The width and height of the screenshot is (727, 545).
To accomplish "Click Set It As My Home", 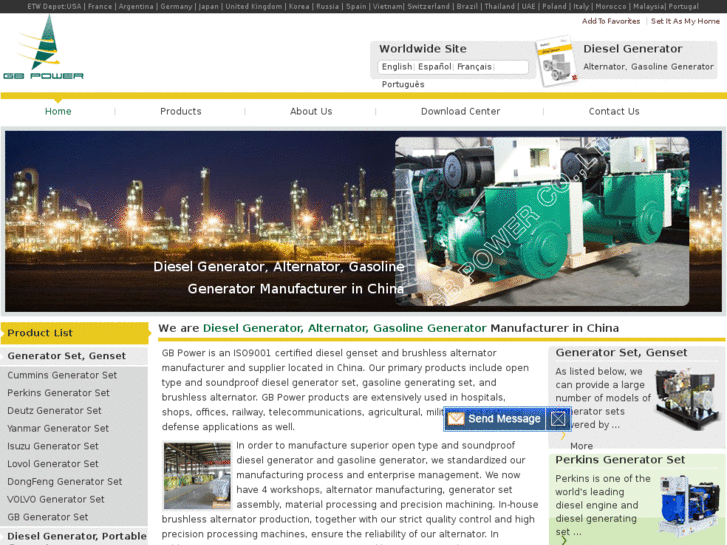I will tap(685, 21).
